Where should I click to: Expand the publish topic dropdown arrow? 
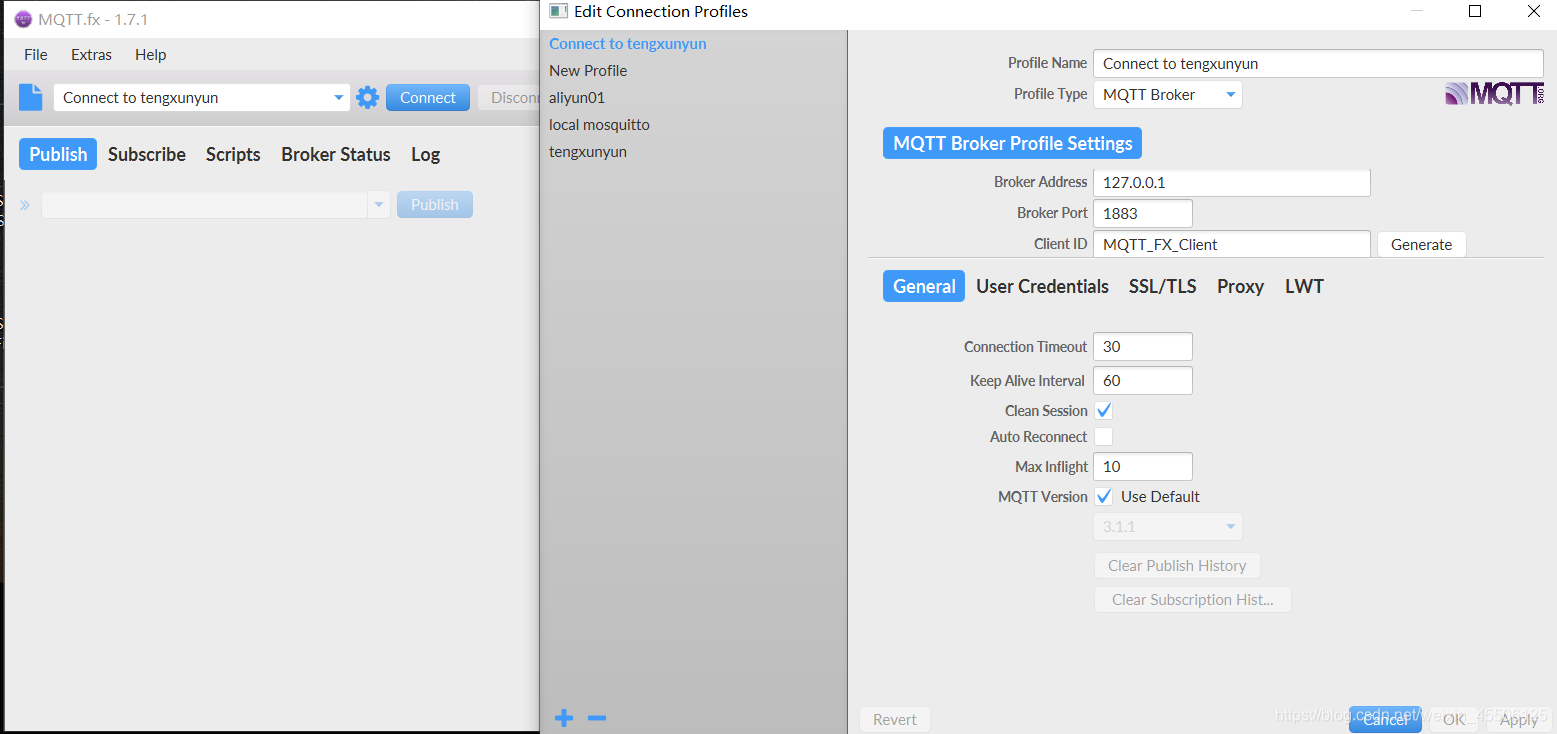[x=379, y=205]
